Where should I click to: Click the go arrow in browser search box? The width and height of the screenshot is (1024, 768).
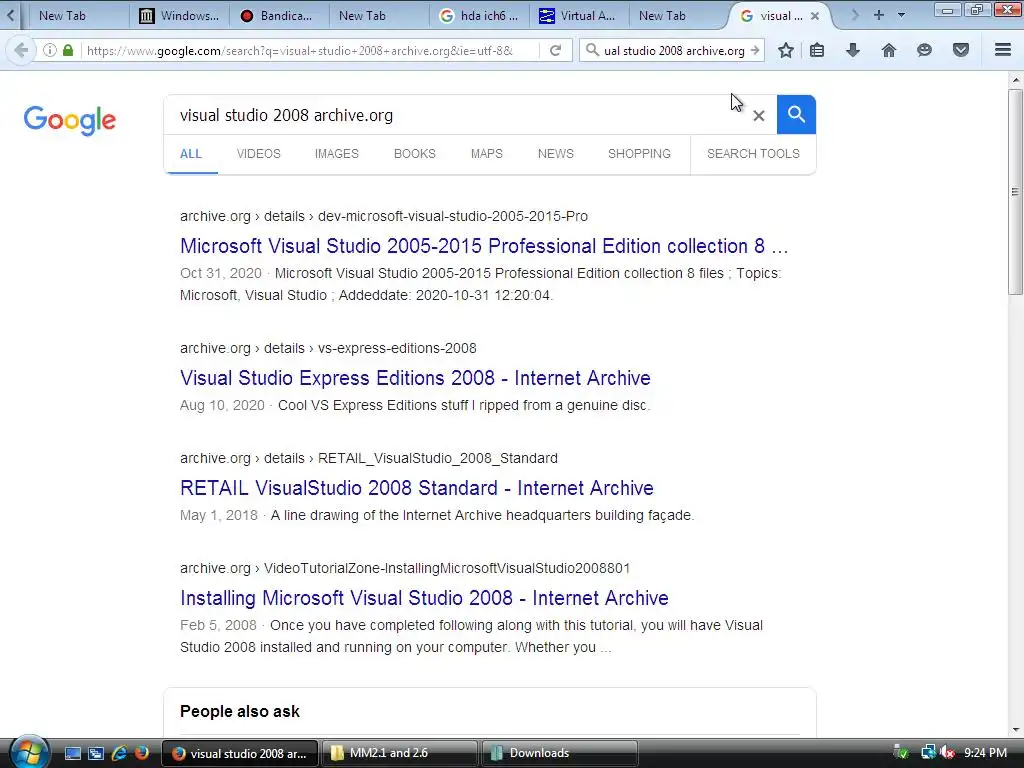coord(755,50)
